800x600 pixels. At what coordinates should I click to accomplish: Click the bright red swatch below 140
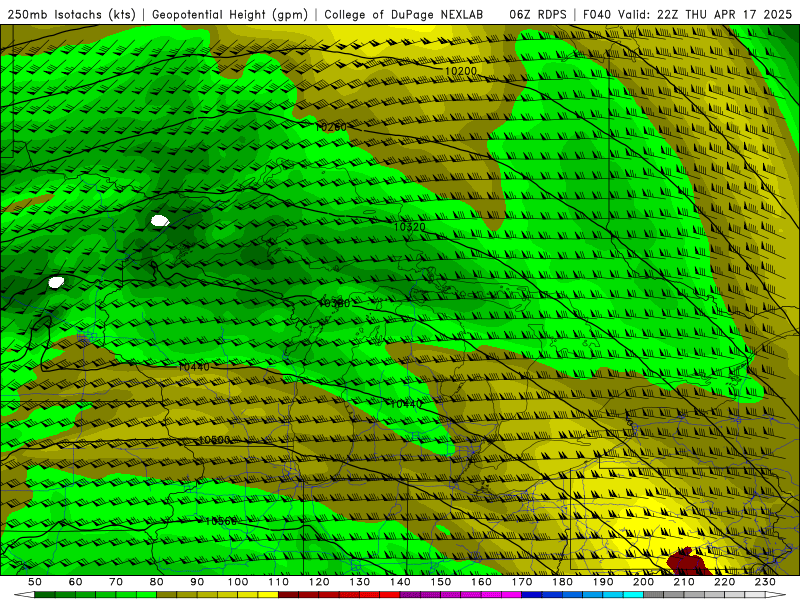[x=390, y=595]
